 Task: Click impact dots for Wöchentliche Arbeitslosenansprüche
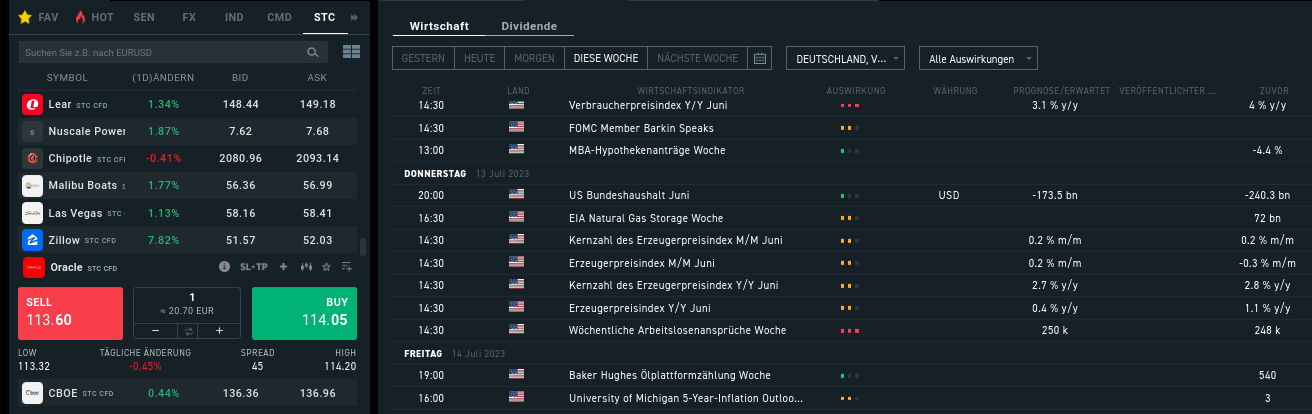(850, 330)
